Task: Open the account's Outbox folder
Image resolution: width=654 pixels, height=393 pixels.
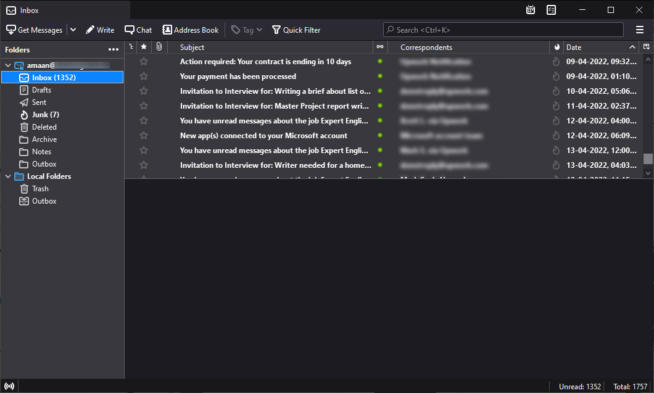Action: tap(62, 164)
